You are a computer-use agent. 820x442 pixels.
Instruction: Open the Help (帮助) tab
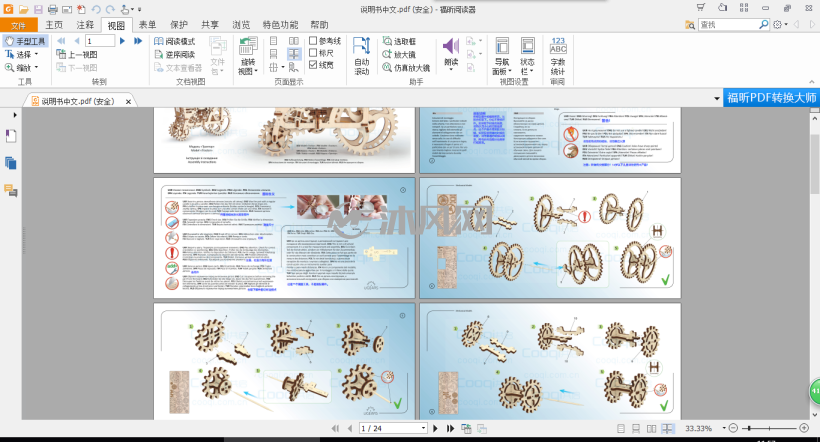[x=319, y=25]
